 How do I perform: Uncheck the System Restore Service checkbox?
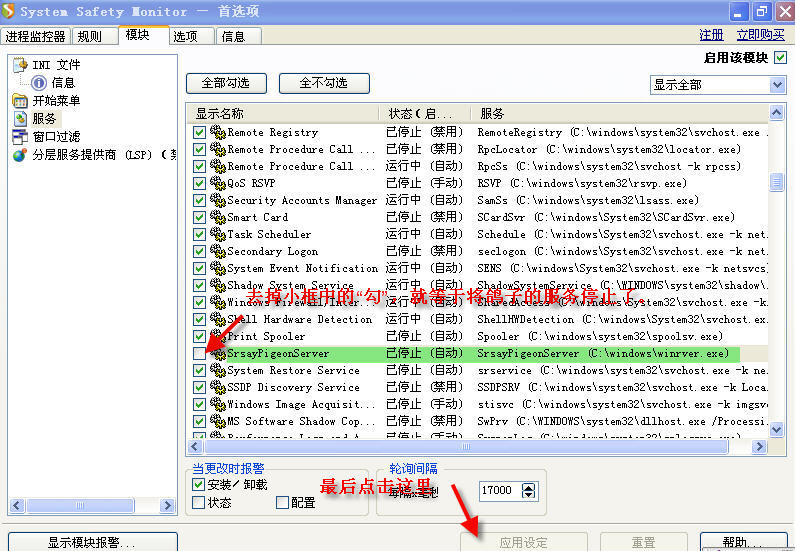point(199,370)
